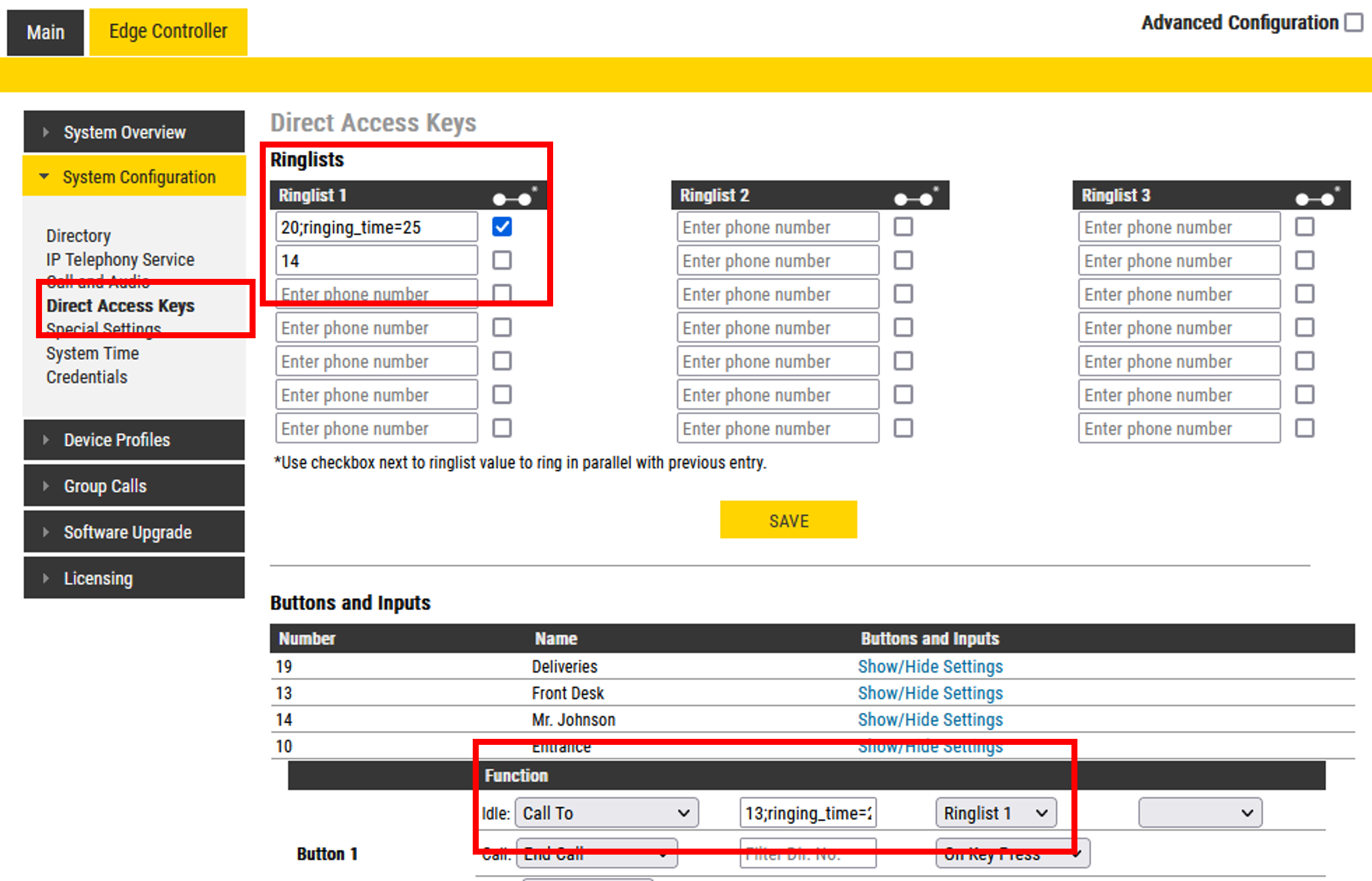Screen dimensions: 1372x881
Task: Open the Ringlist 1 dropdown in Function row
Action: [995, 813]
